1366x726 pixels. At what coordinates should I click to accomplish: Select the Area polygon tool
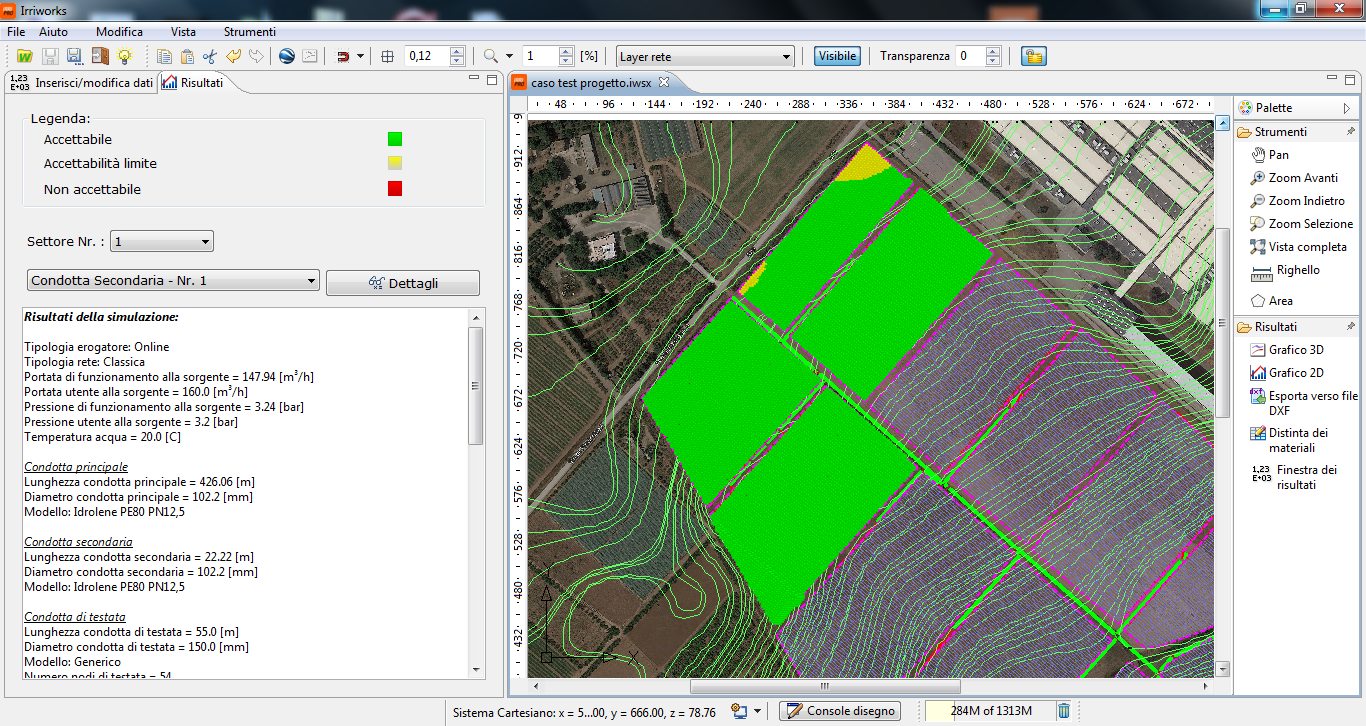(x=1279, y=301)
